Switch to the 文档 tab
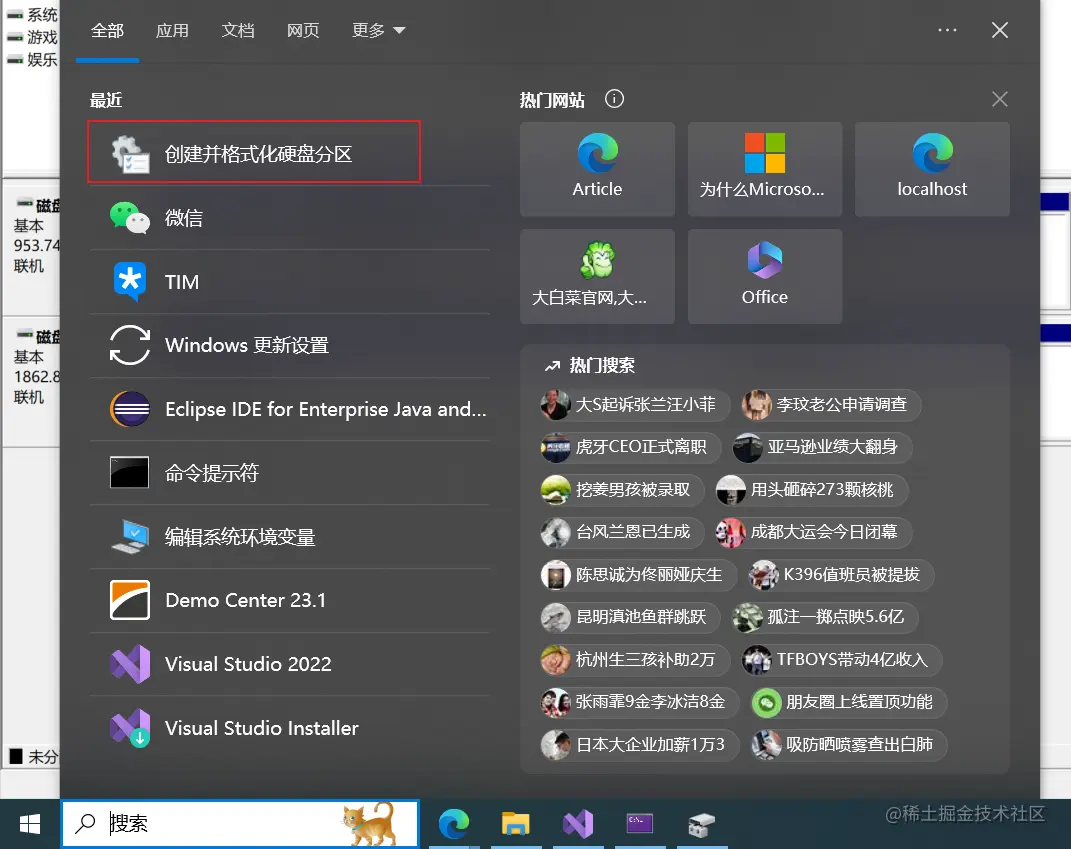The width and height of the screenshot is (1071, 849). [238, 31]
